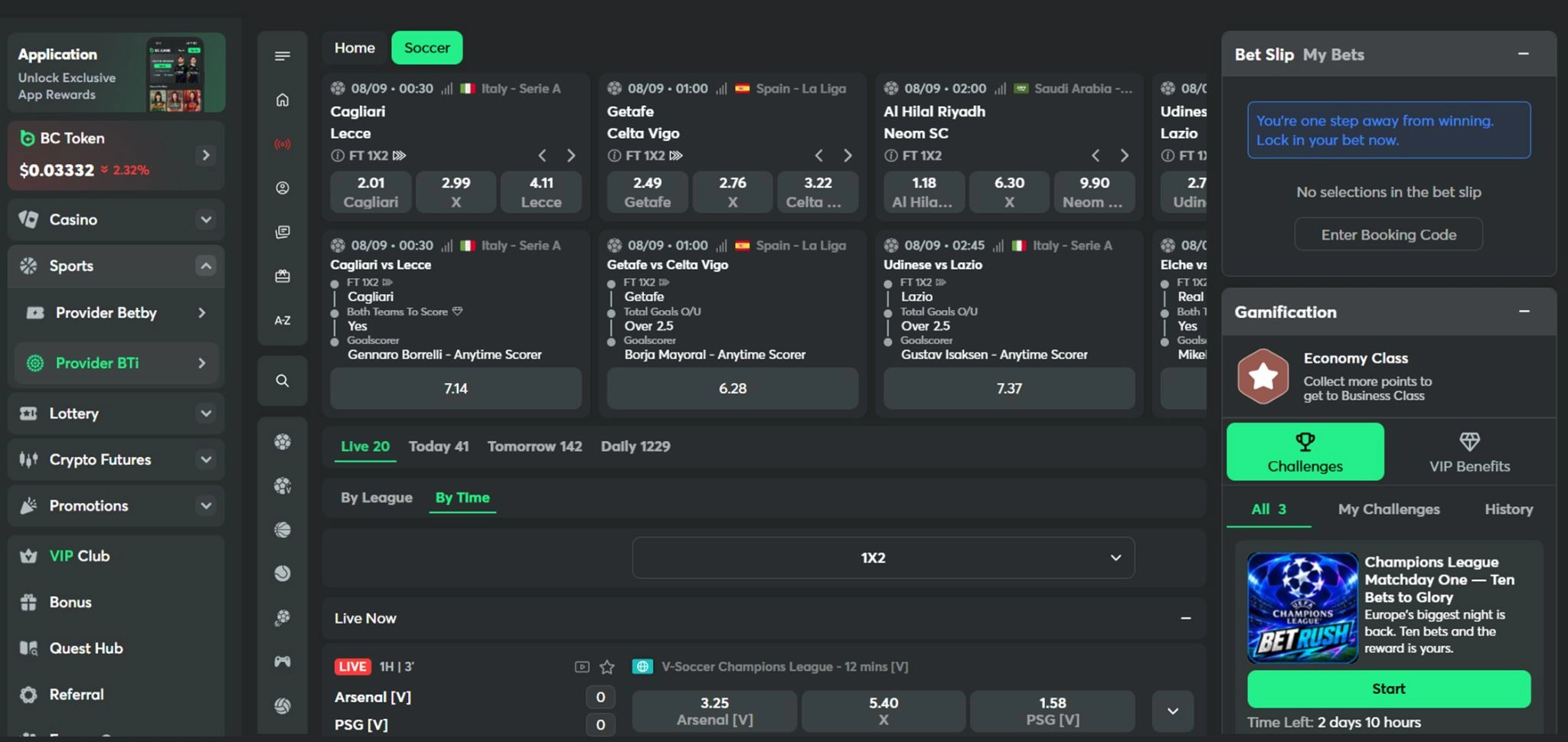Click the gift bonus icon in sidebar
This screenshot has width=1568, height=742.
(x=283, y=276)
